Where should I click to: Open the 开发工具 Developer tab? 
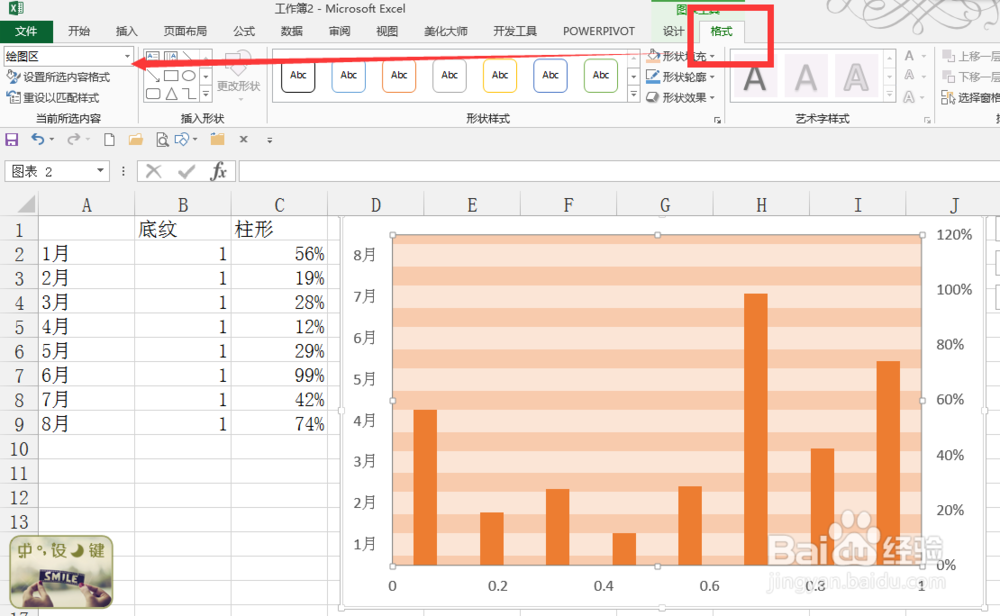515,31
